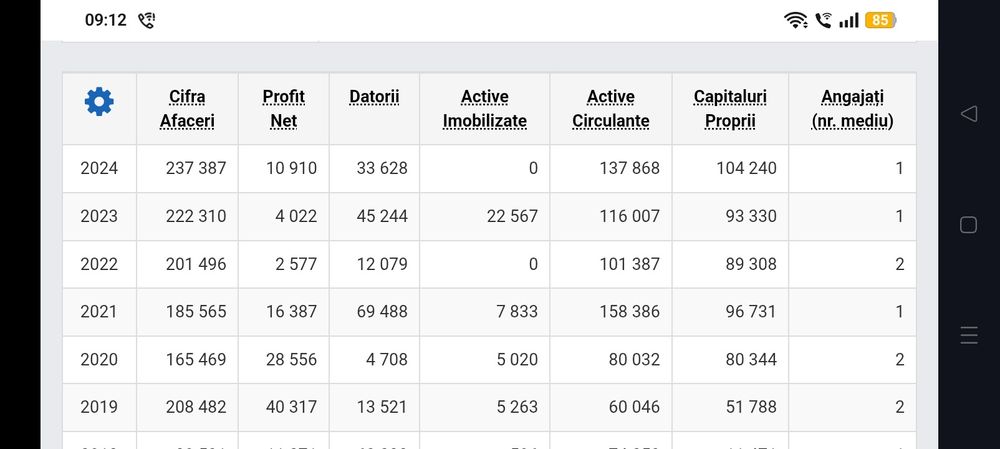Select the 2021 year cell
This screenshot has width=1000, height=449.
coord(99,311)
